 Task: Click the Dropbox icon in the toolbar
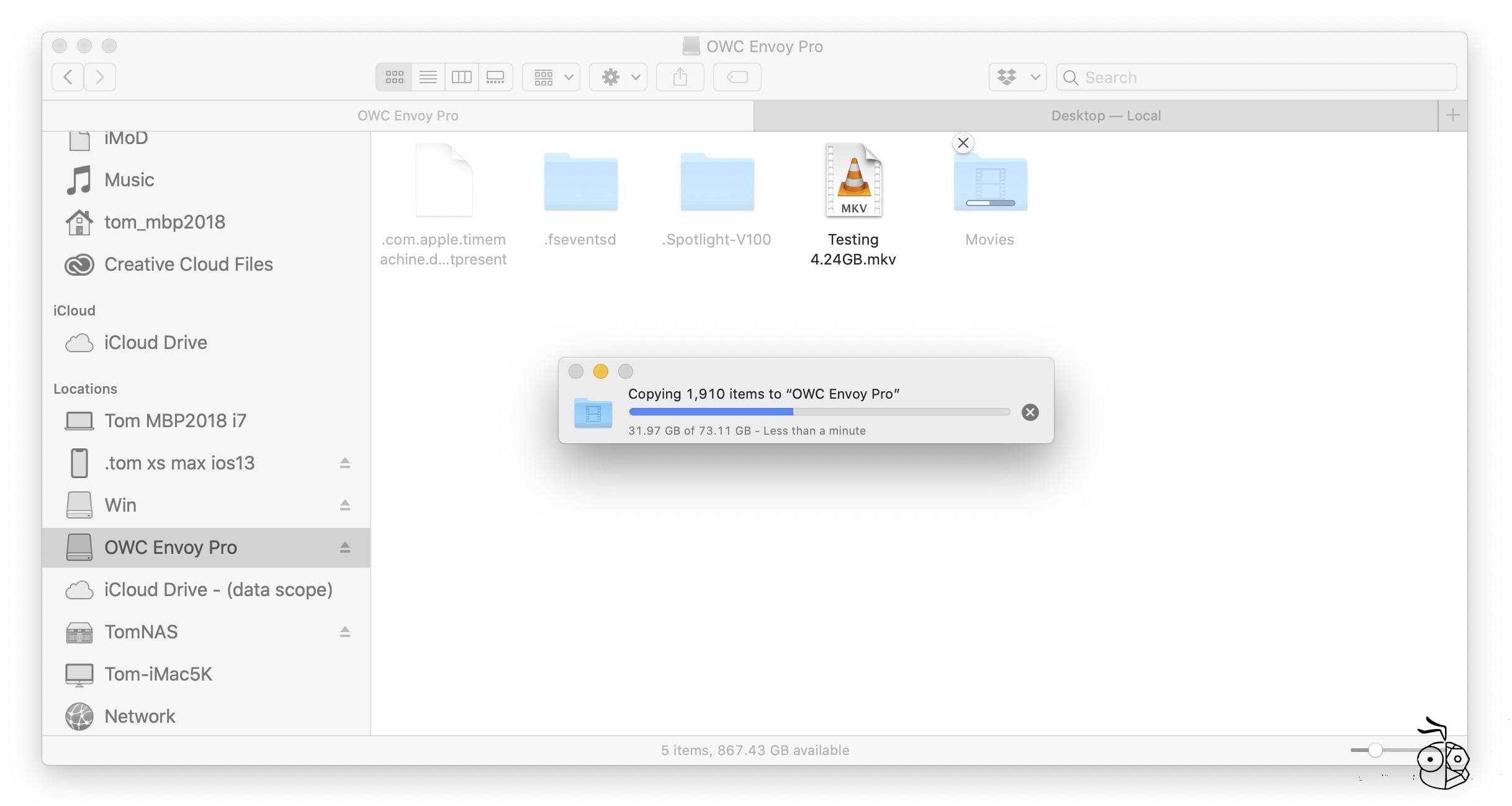pos(1008,77)
